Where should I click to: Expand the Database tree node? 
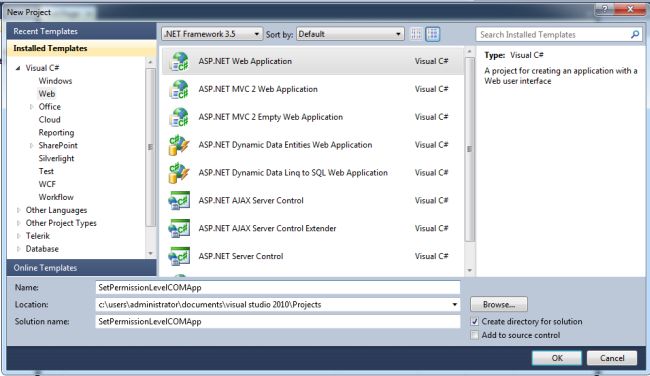[18, 249]
